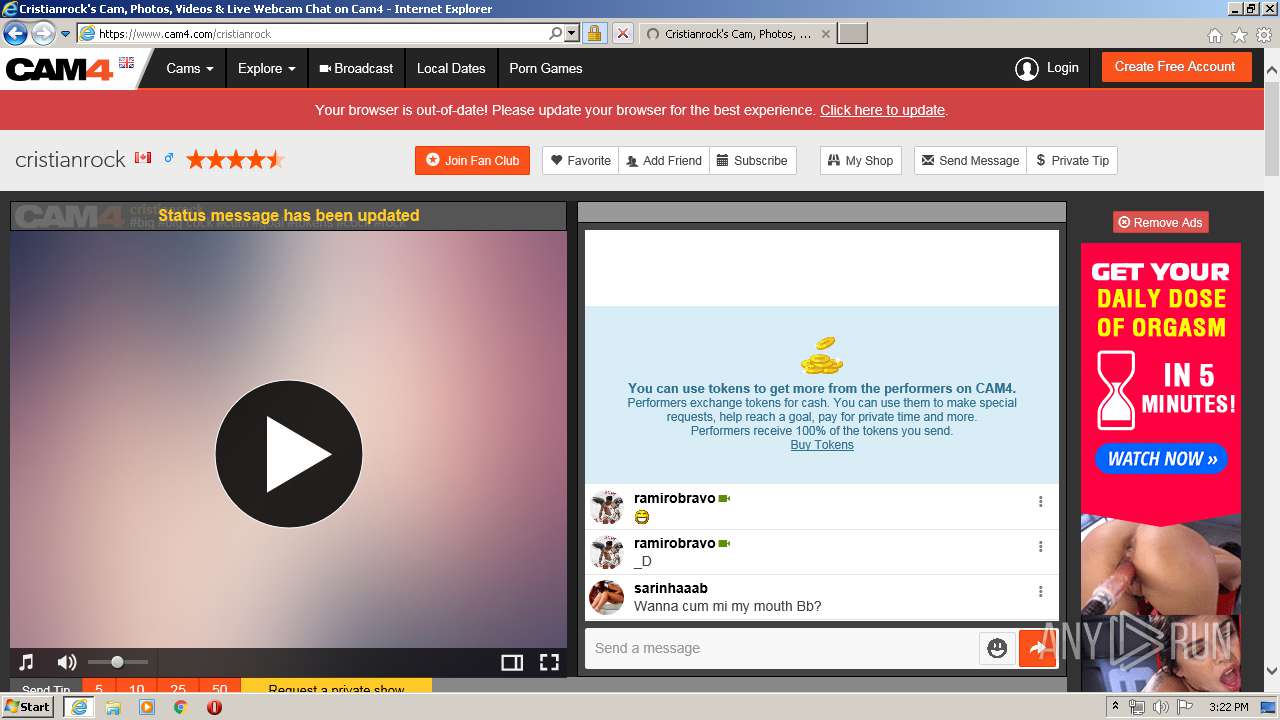Click the Buy Tokens link

click(822, 445)
